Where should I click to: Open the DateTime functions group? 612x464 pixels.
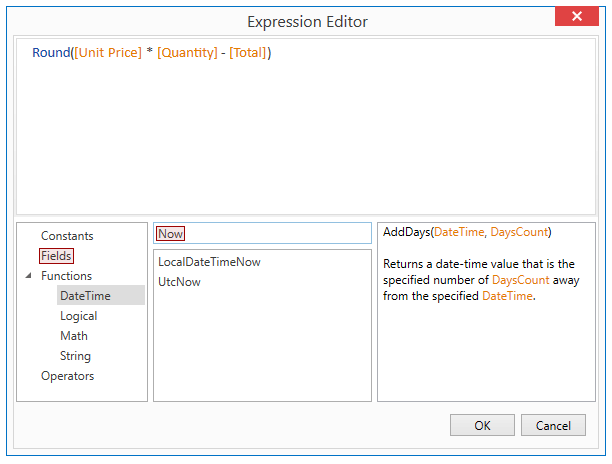(85, 296)
